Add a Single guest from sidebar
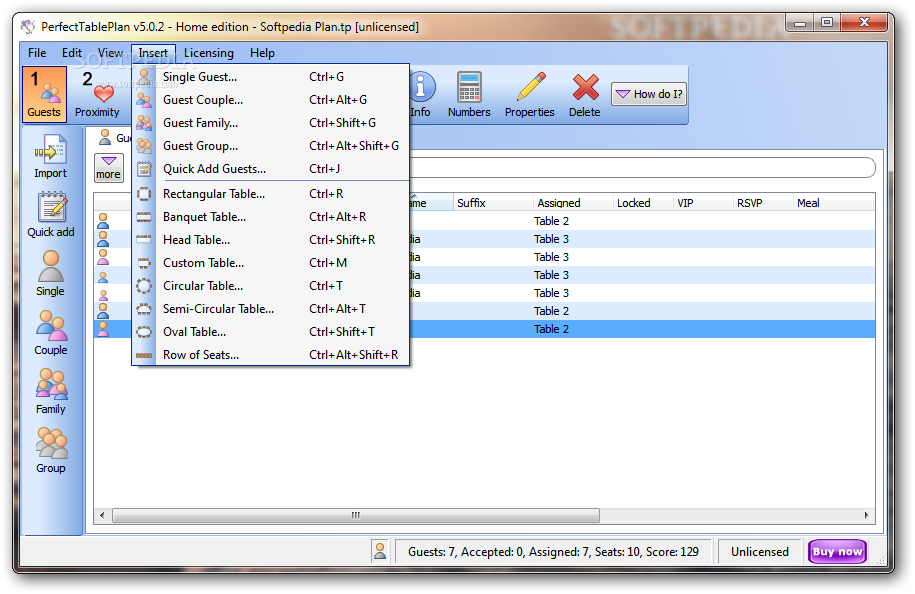Image resolution: width=915 pixels, height=594 pixels. (50, 274)
